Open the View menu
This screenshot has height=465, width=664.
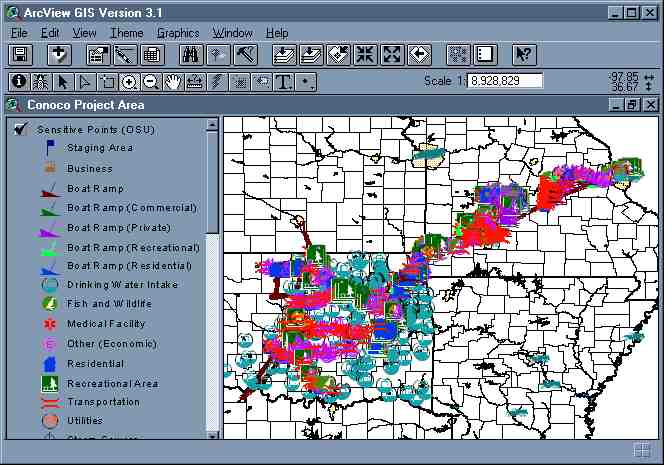pos(84,33)
